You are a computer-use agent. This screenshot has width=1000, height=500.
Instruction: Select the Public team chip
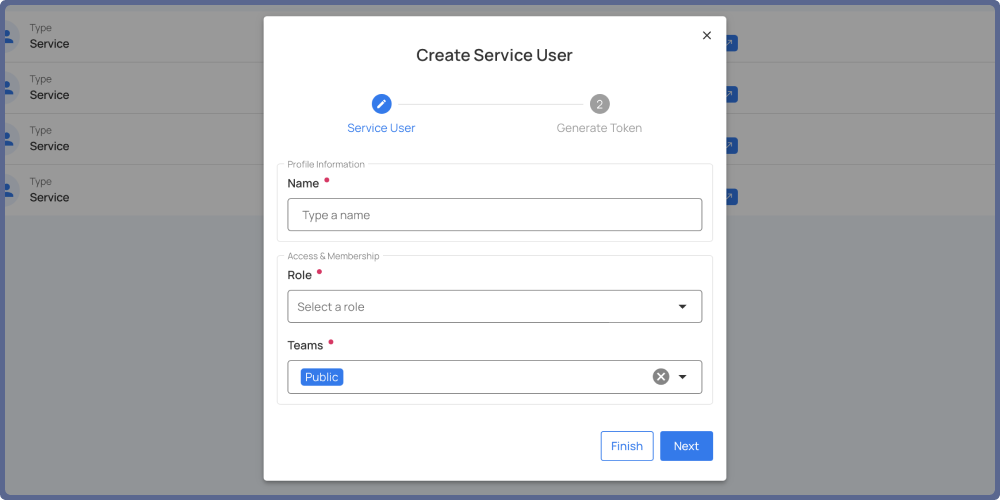click(322, 377)
